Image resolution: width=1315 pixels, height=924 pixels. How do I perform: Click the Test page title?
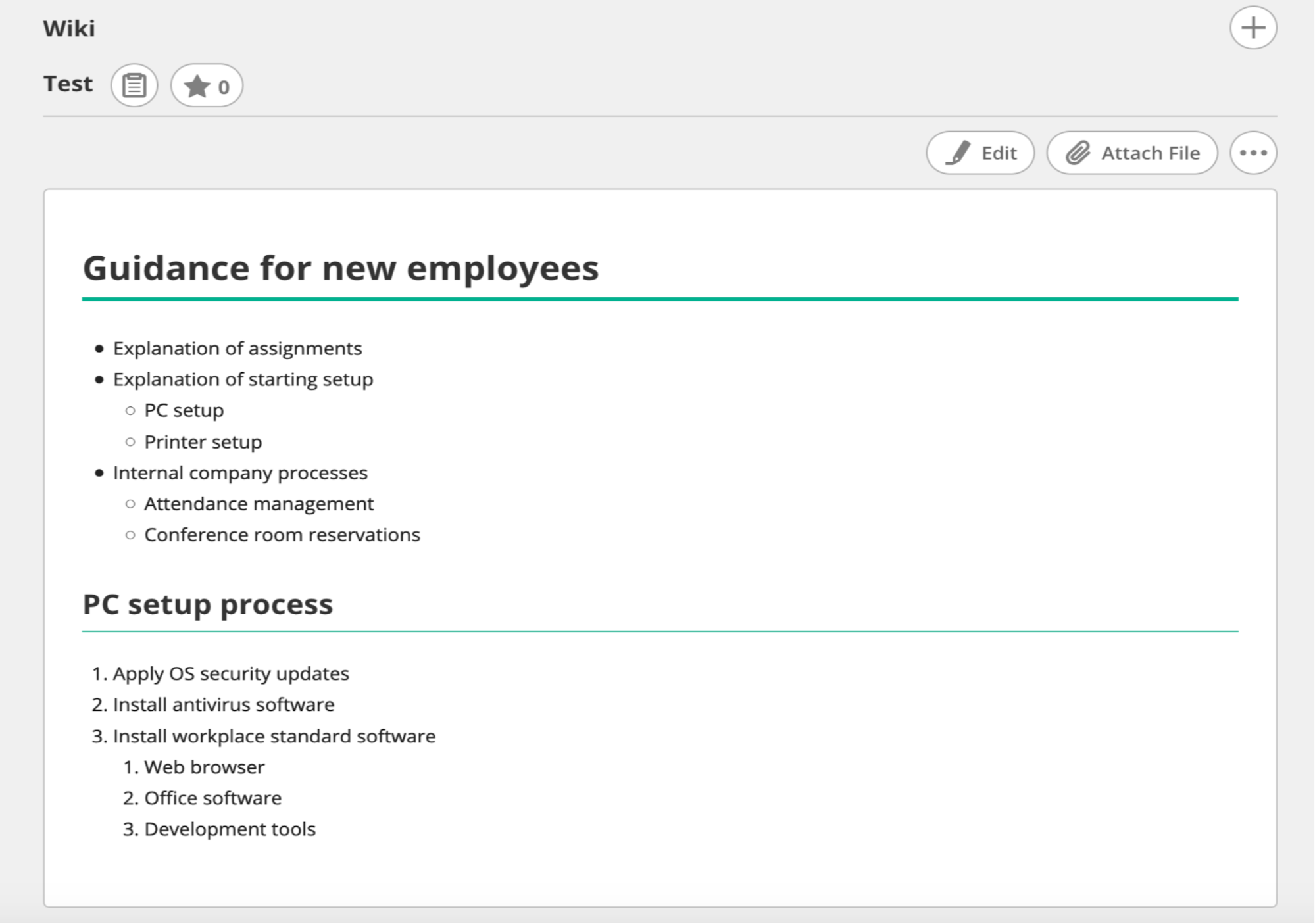click(68, 84)
